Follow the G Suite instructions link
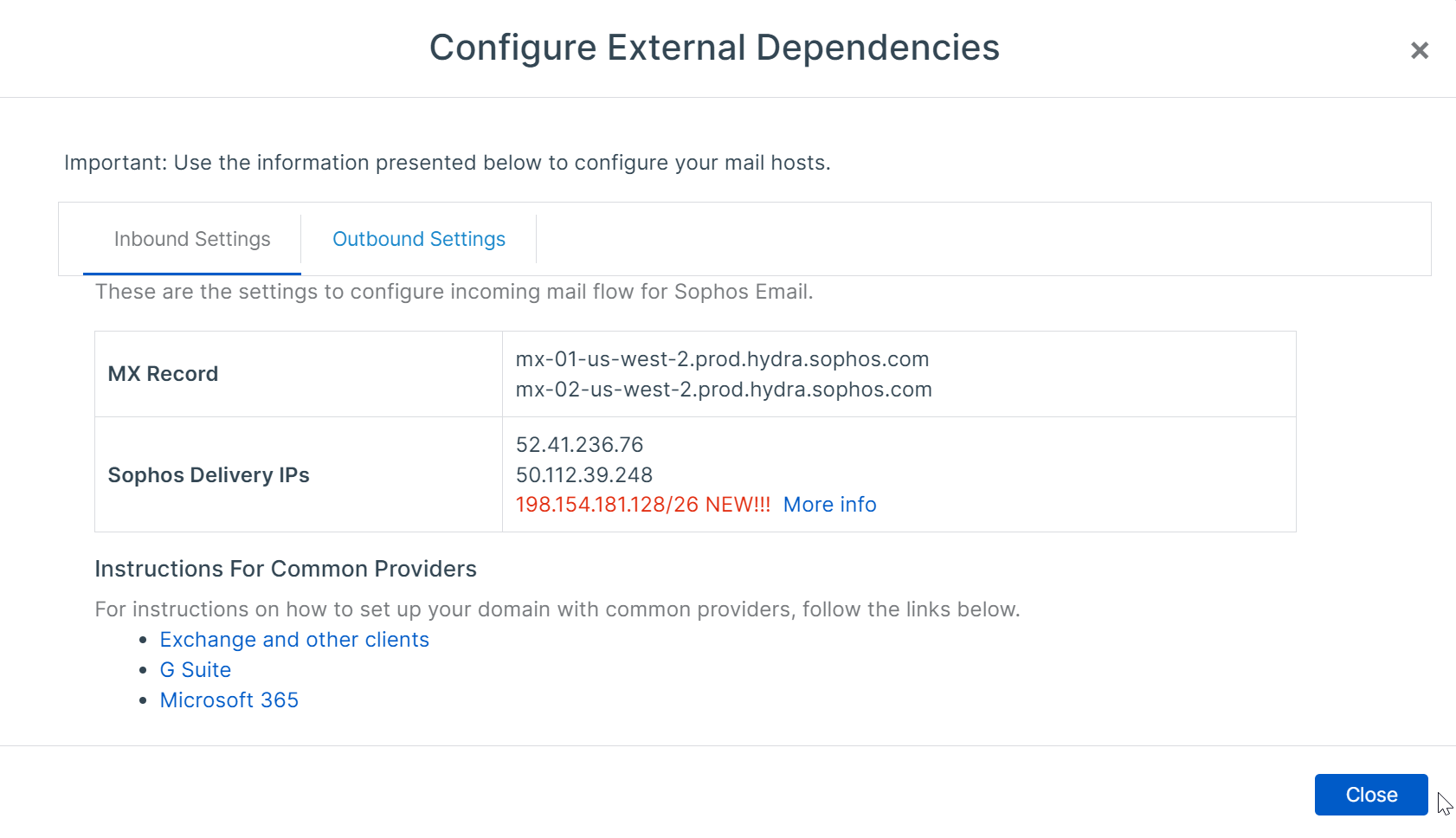 pyautogui.click(x=196, y=670)
